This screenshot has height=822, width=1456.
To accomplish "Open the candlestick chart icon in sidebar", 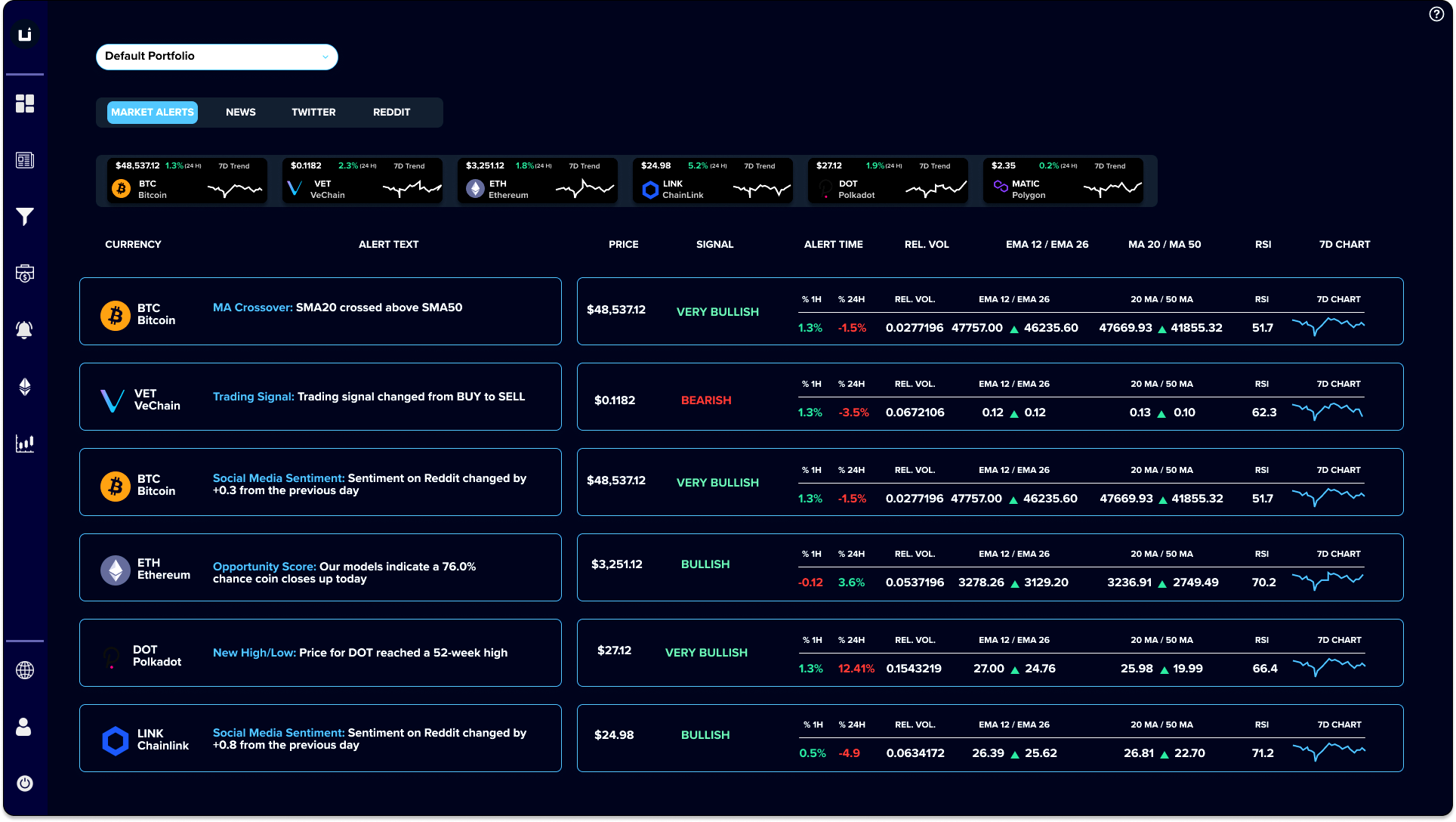I will pos(26,443).
